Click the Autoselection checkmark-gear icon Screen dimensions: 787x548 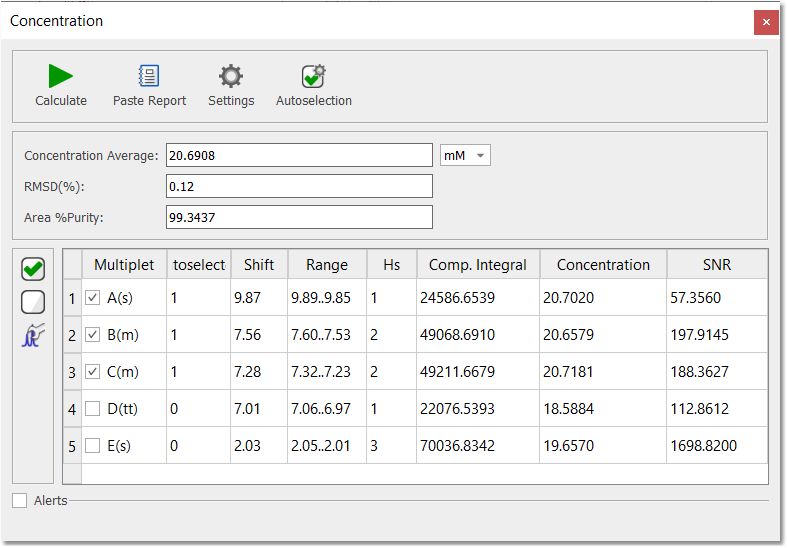tap(314, 76)
